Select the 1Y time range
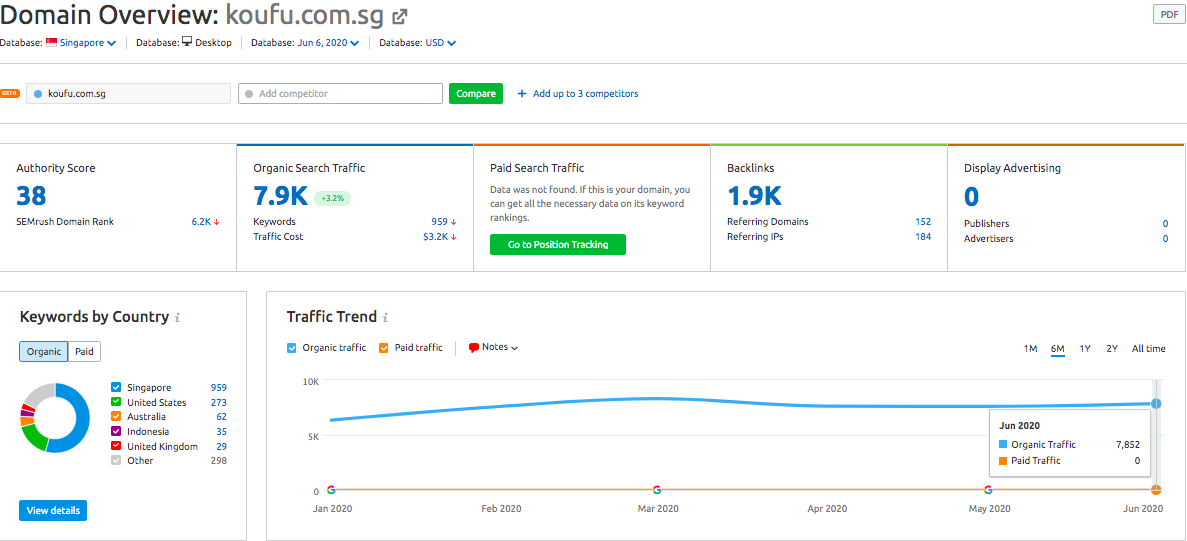 (1085, 349)
